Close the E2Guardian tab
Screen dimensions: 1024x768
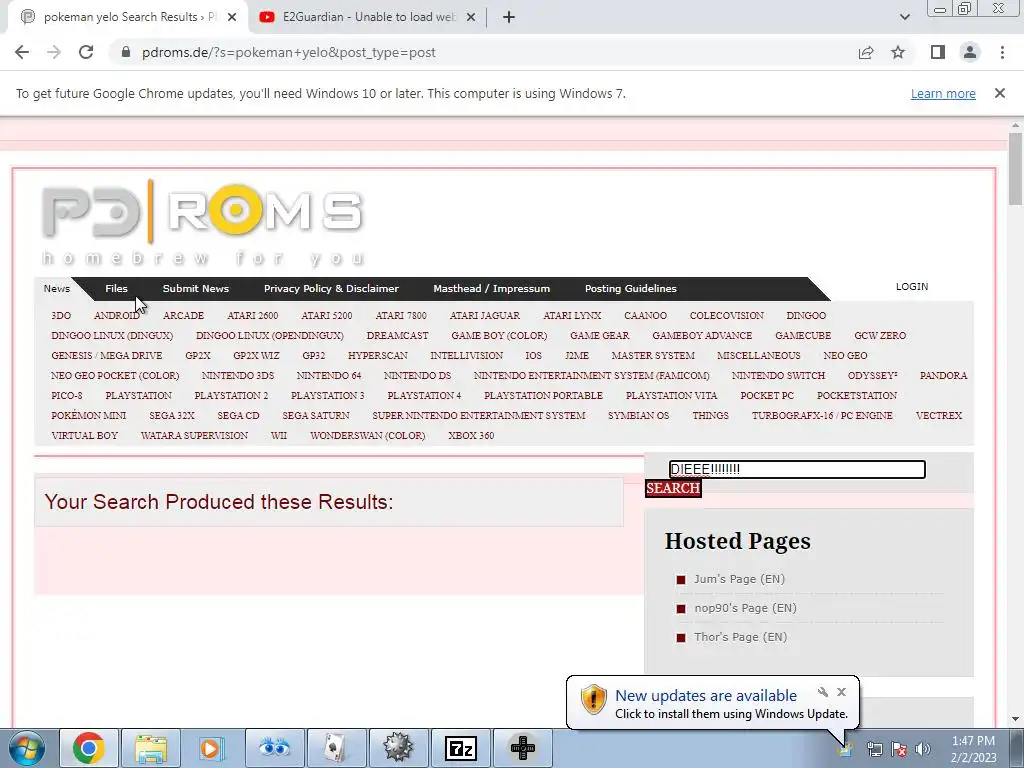click(471, 18)
